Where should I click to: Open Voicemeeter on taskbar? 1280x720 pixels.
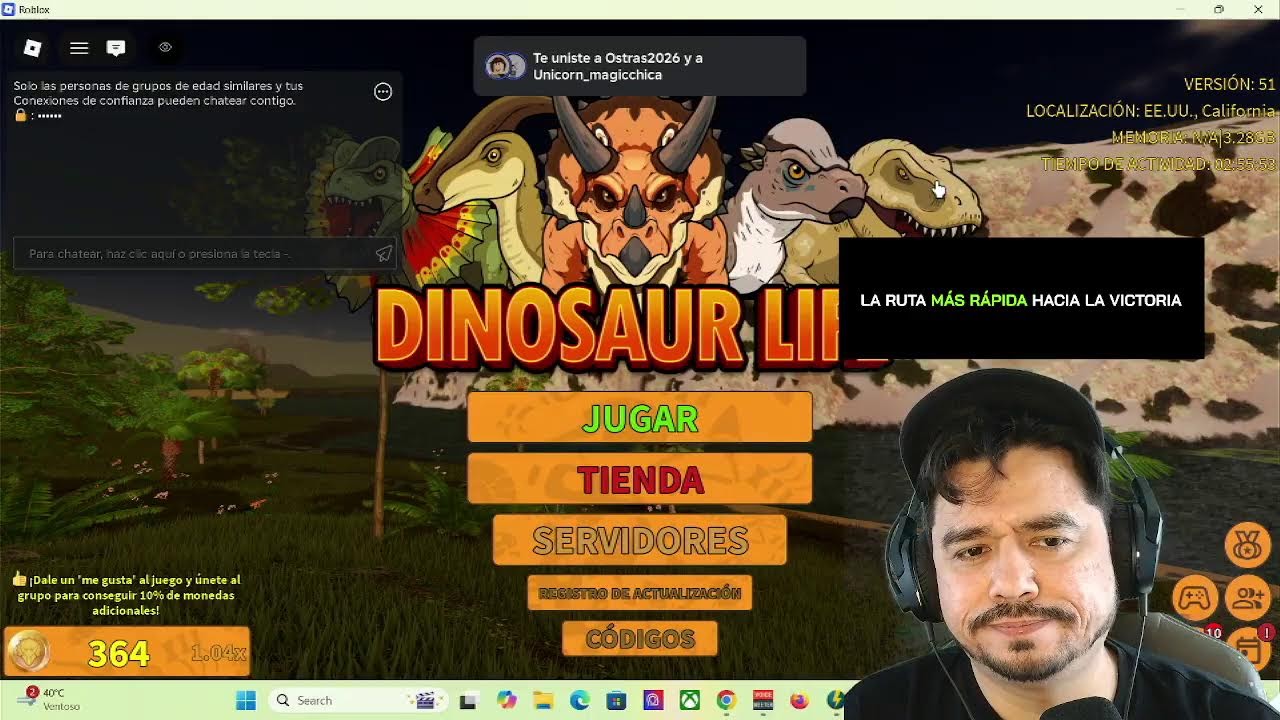coord(763,700)
